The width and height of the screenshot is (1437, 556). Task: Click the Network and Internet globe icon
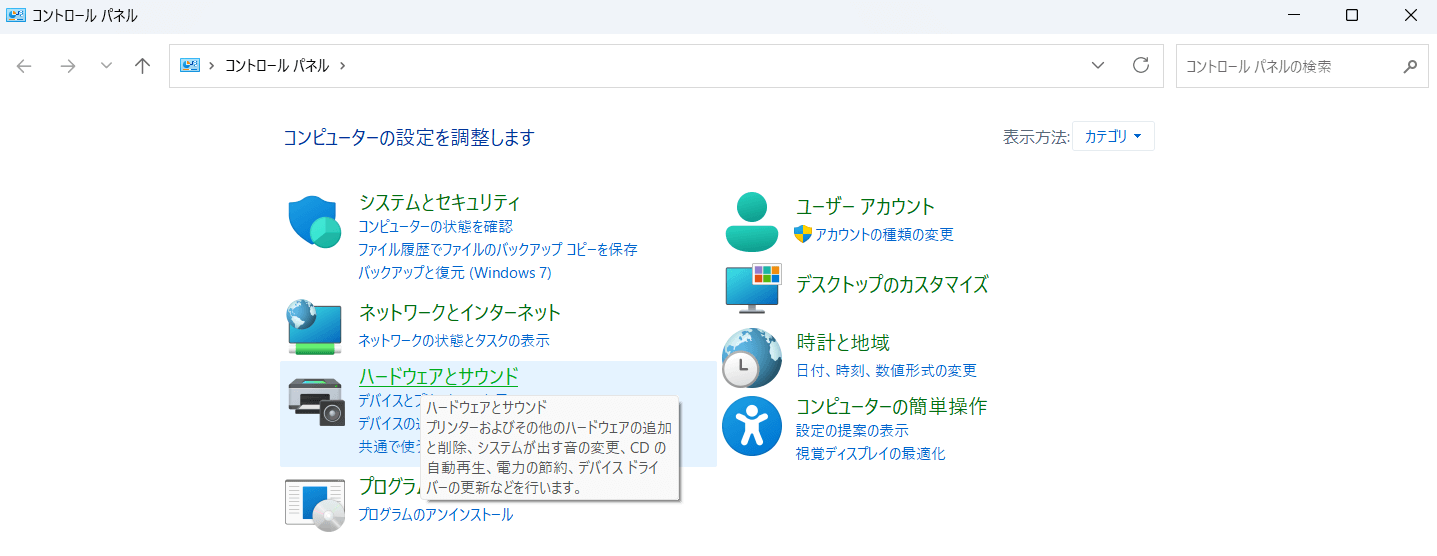[316, 326]
